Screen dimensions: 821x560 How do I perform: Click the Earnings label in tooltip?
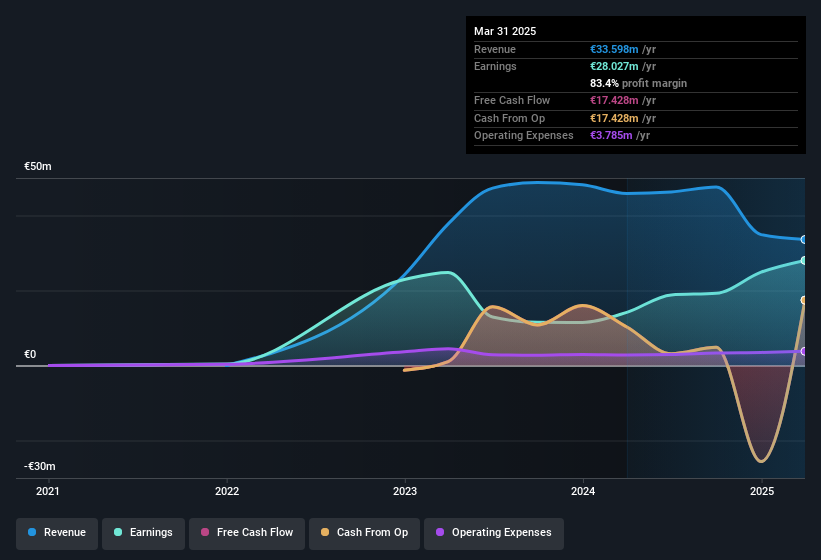(495, 66)
